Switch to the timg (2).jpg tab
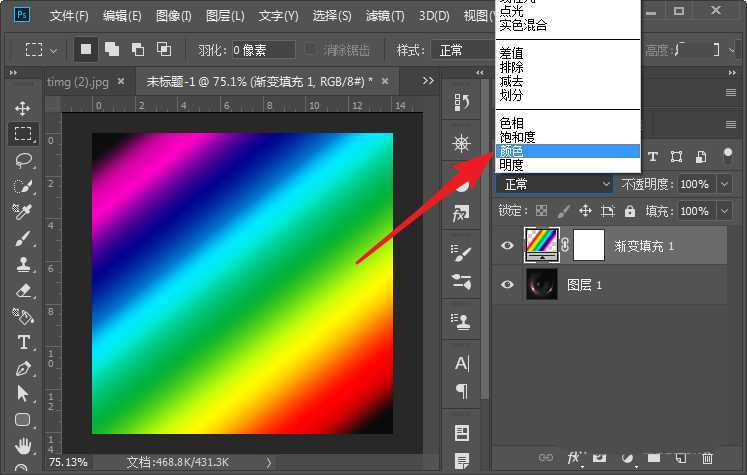Screen dimensions: 747x475 coord(78,81)
